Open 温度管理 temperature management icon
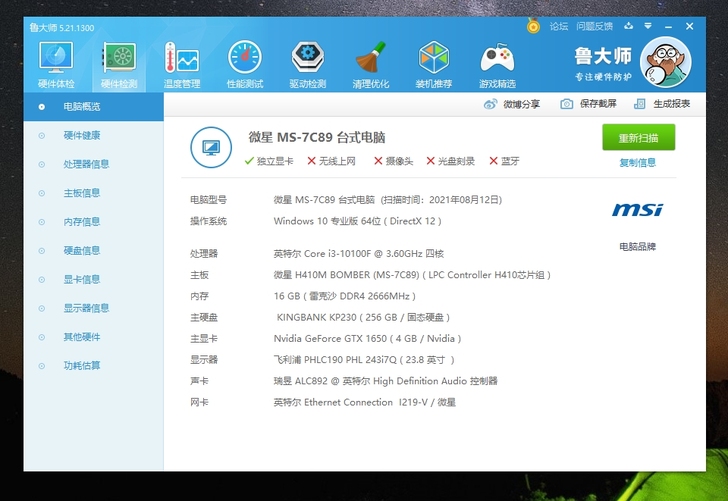Viewport: 728px width, 501px height. tap(182, 65)
